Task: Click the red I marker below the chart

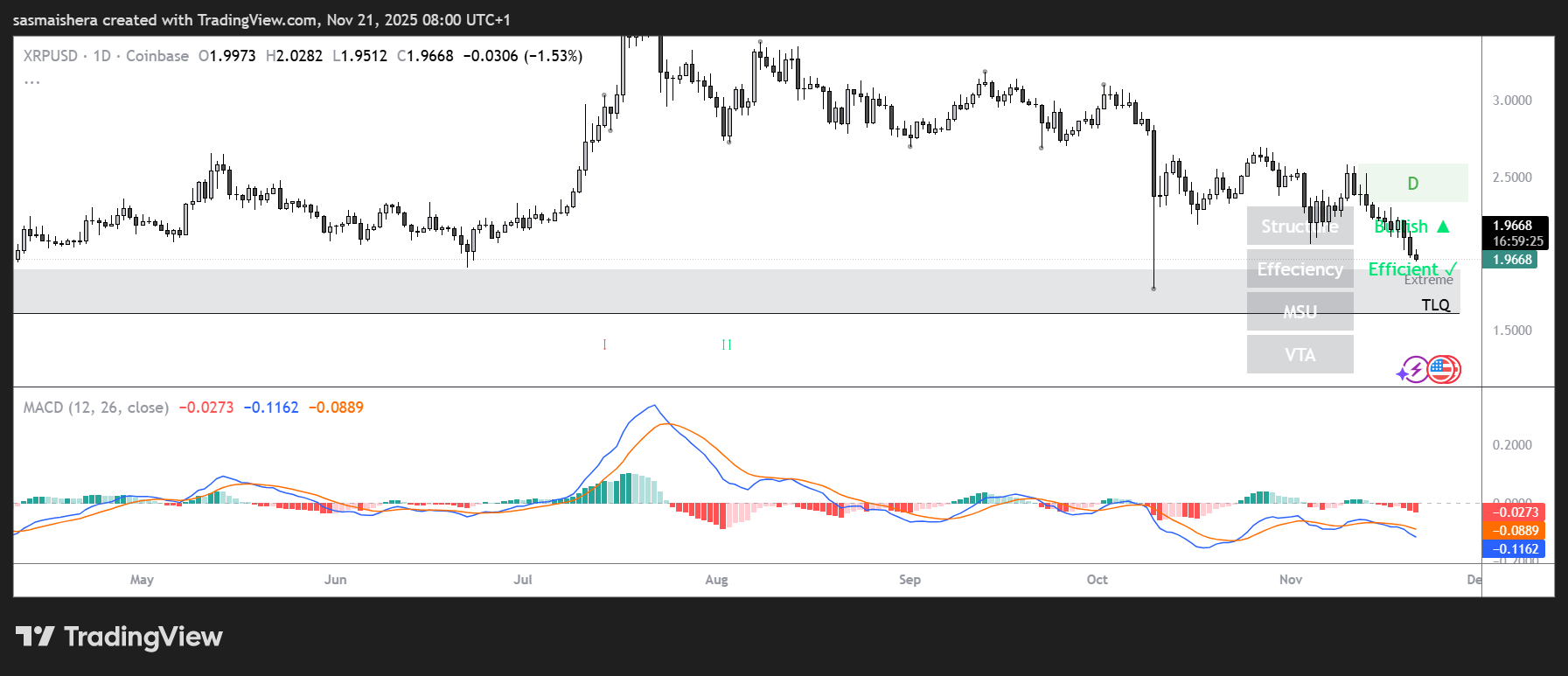Action: point(604,345)
